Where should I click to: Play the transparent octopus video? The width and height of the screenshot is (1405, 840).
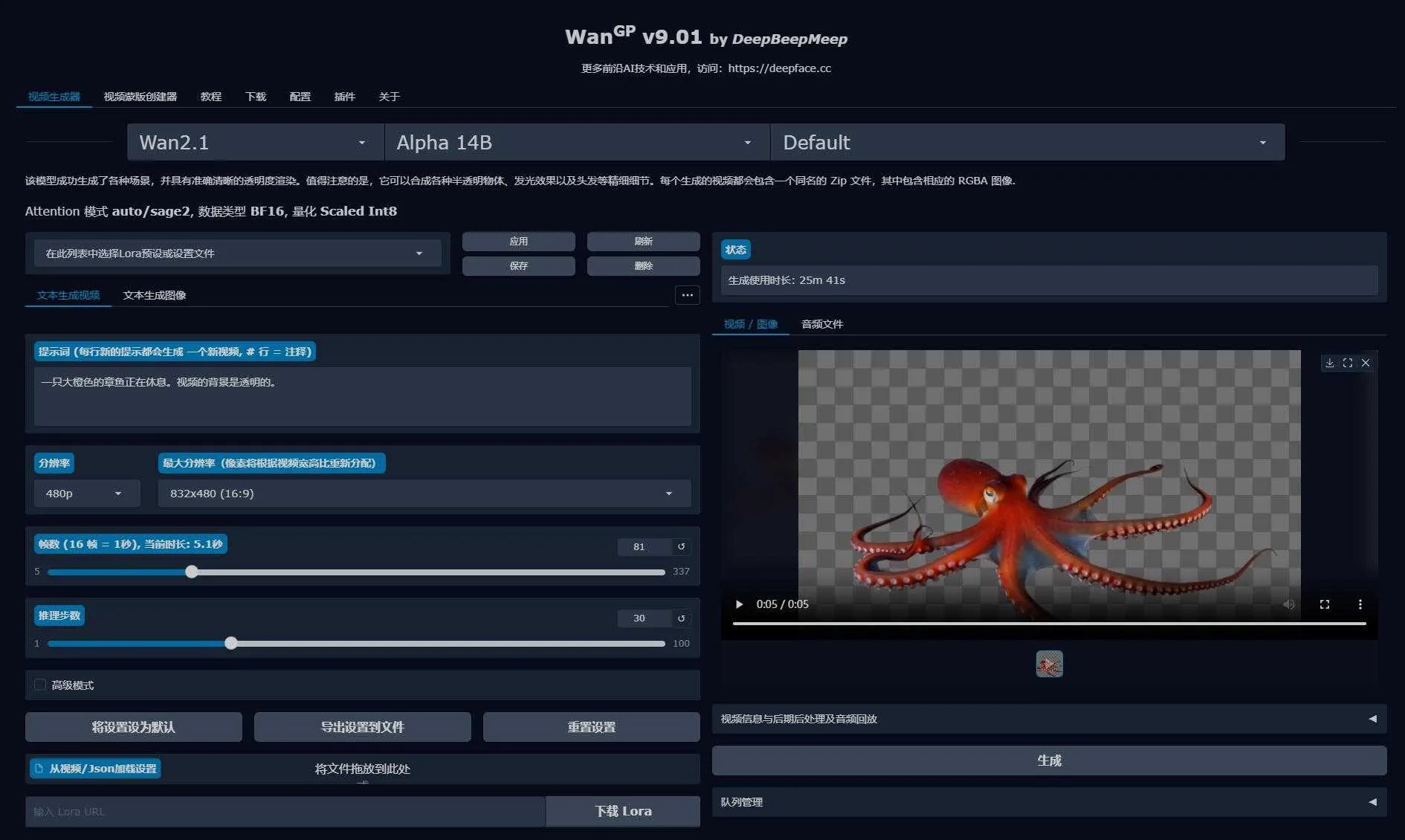coord(738,604)
